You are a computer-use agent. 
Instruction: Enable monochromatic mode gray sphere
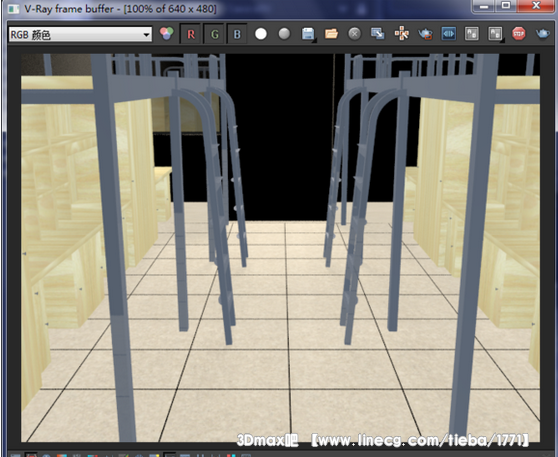284,34
